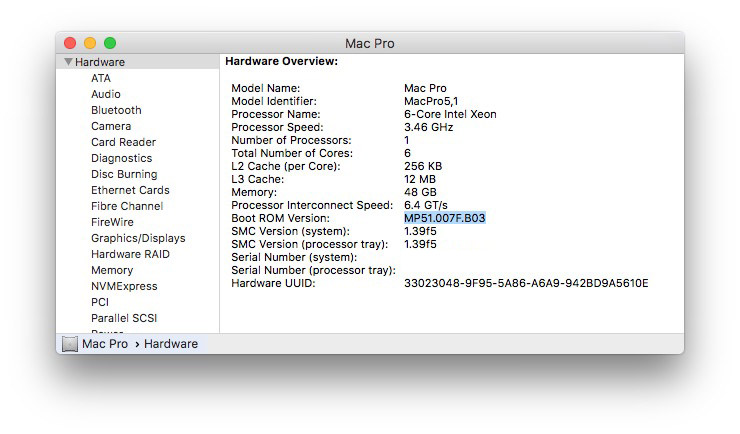
Task: Click the Memory value 48 GB
Action: [x=420, y=192]
